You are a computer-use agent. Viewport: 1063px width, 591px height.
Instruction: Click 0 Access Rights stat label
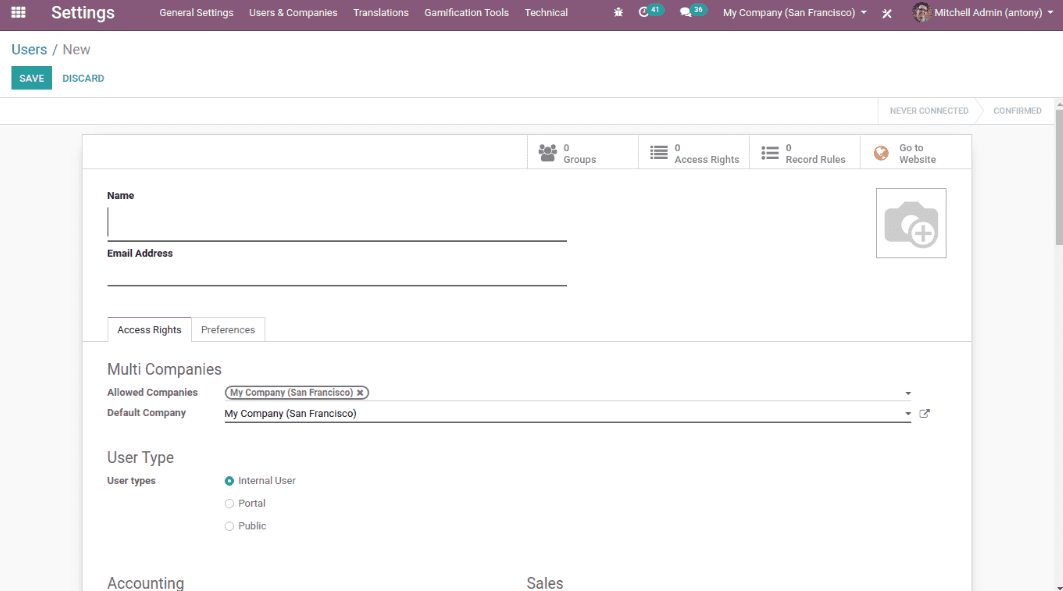[706, 153]
